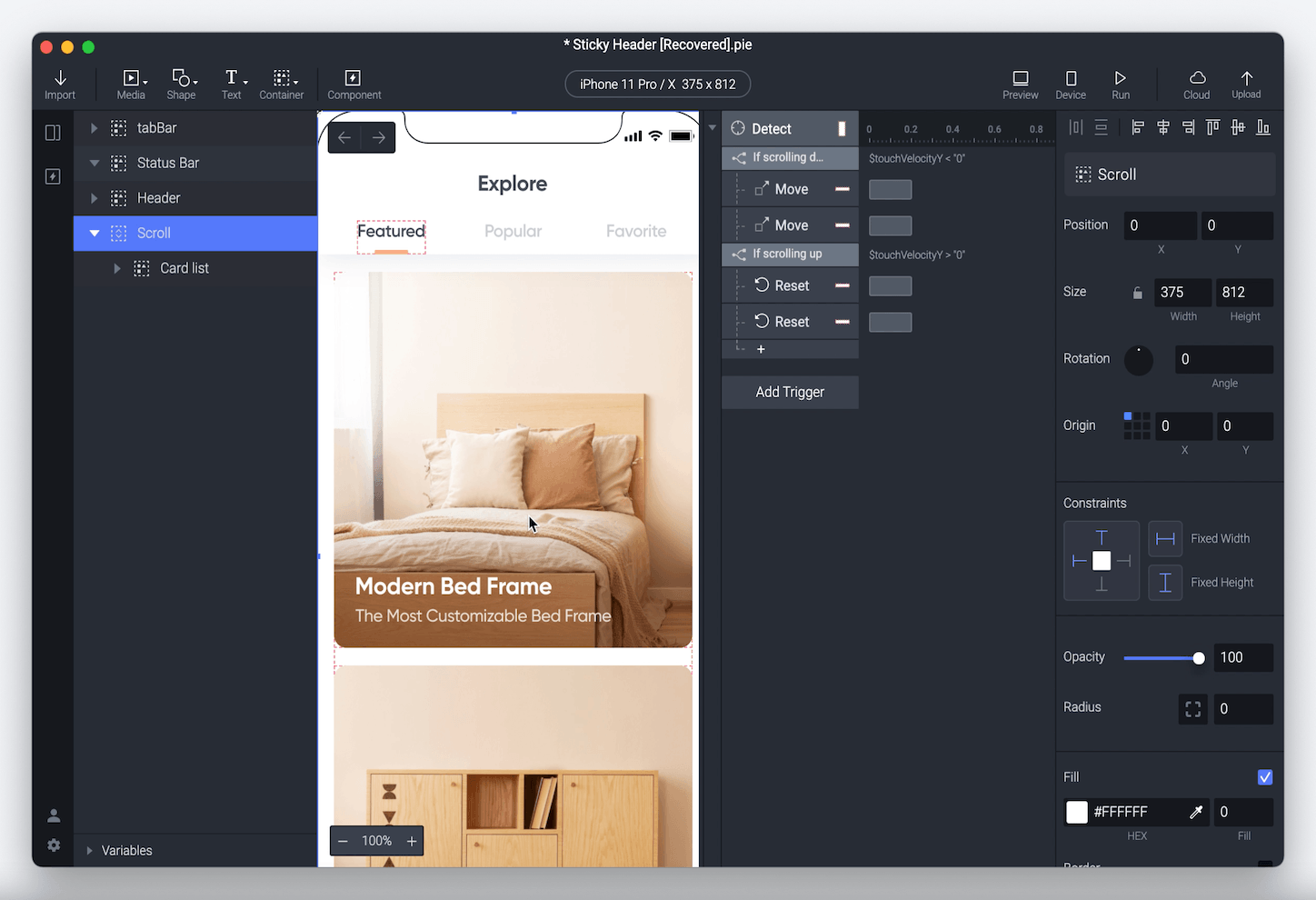The image size is (1316, 900).
Task: Expand the Variables section
Action: click(89, 851)
